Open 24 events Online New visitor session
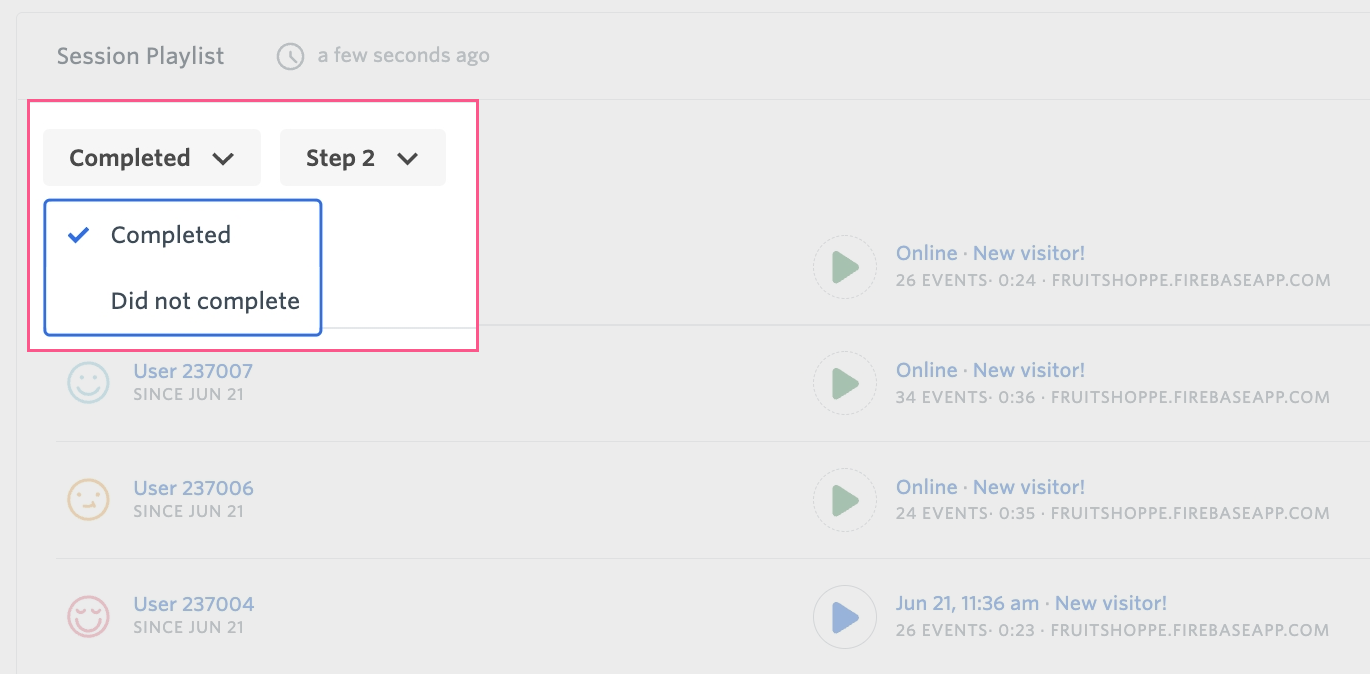1370x674 pixels. [990, 488]
